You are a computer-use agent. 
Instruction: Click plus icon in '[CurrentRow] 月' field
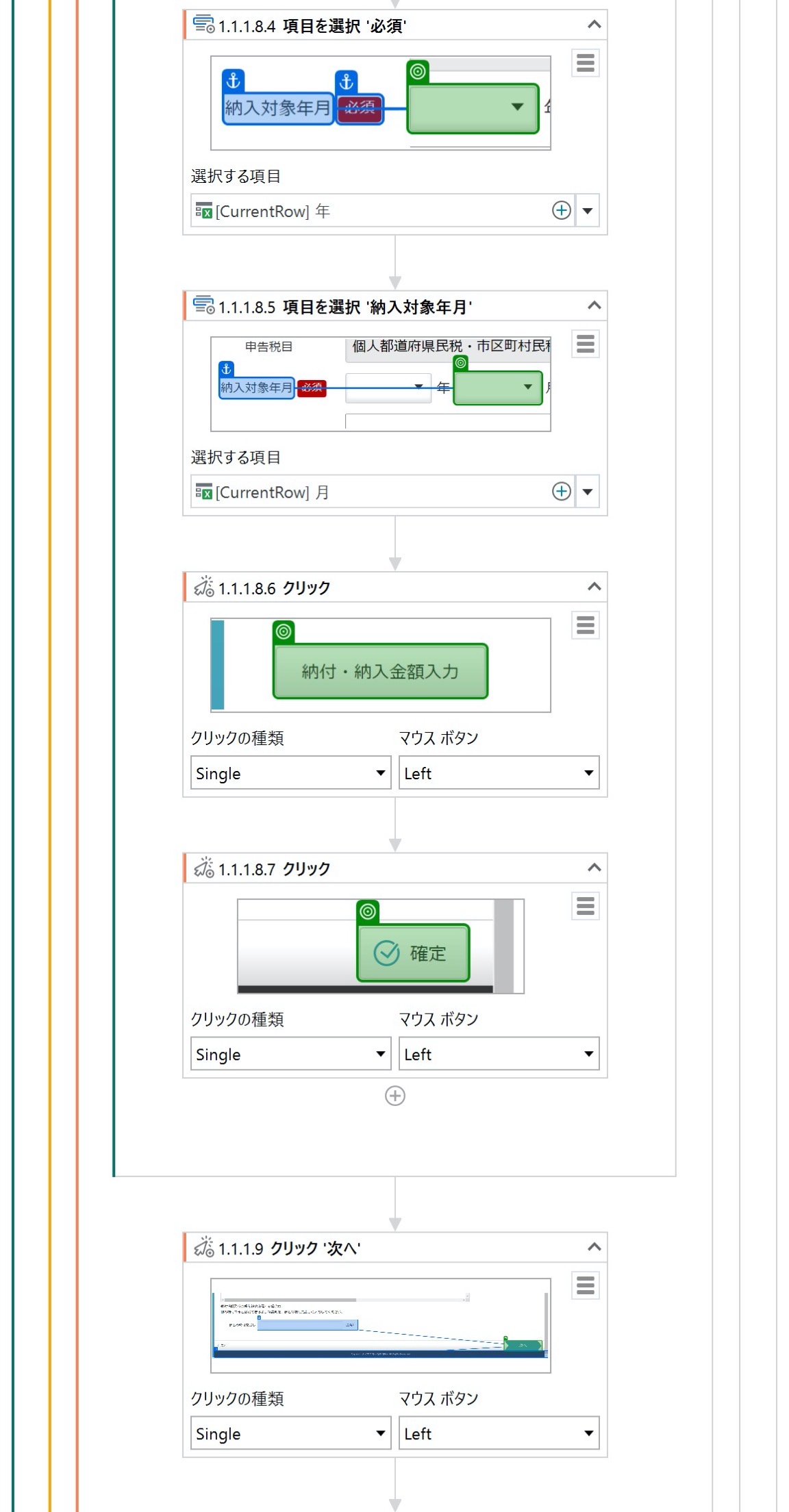[562, 491]
